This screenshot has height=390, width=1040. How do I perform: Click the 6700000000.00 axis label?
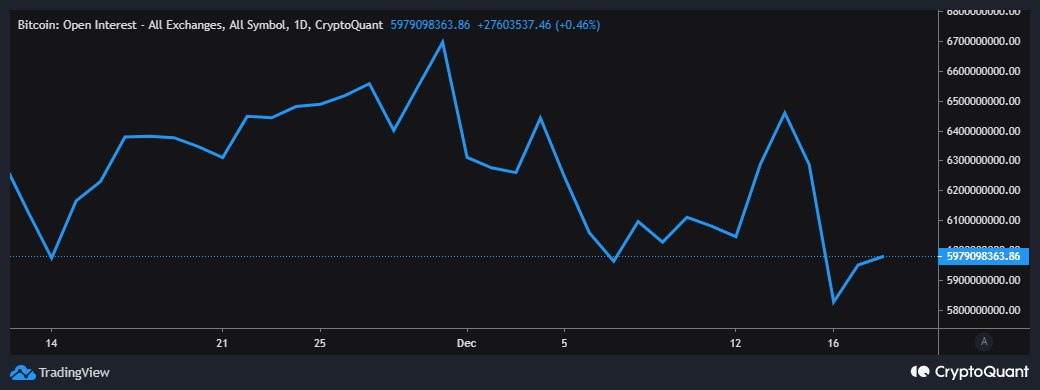pyautogui.click(x=984, y=41)
